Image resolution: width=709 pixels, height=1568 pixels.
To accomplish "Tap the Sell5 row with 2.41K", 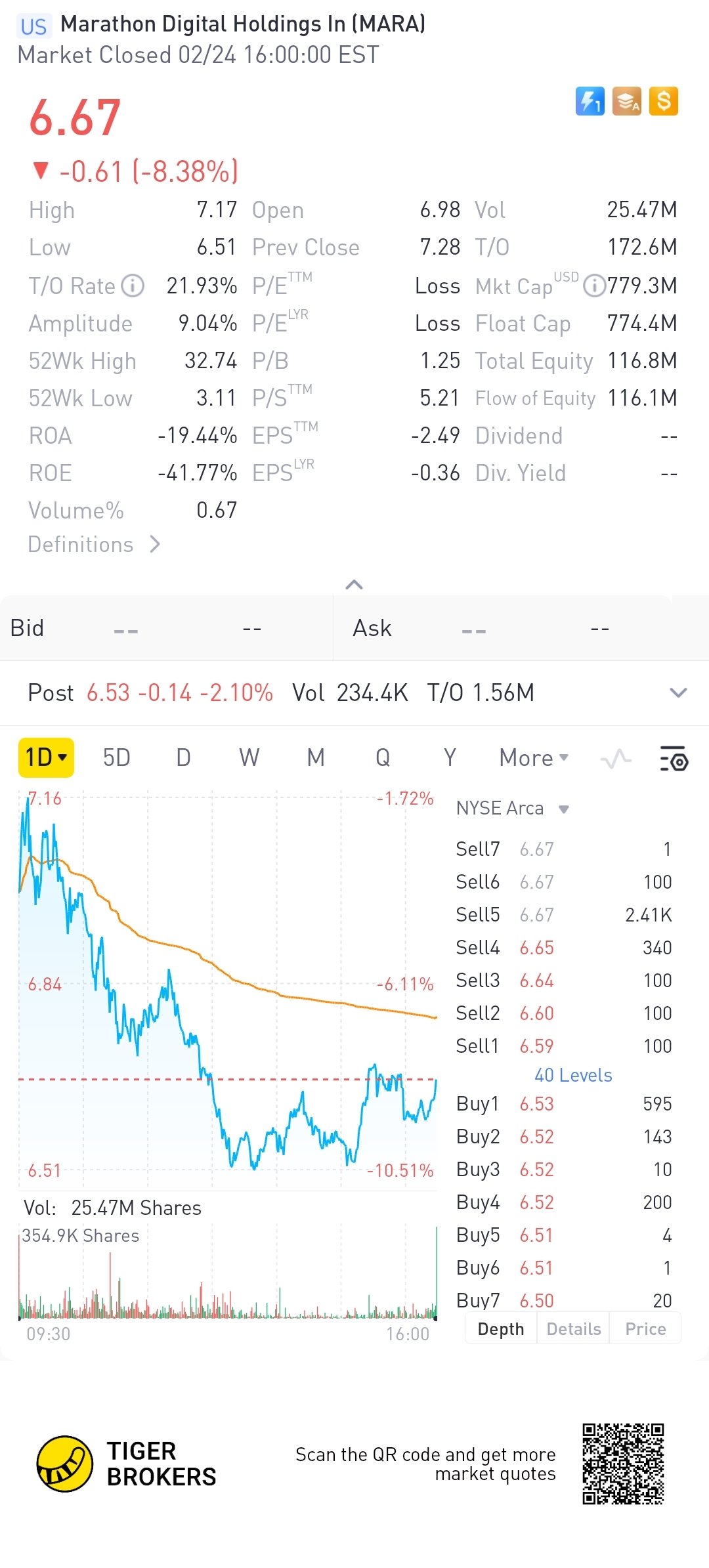I will pos(564,915).
